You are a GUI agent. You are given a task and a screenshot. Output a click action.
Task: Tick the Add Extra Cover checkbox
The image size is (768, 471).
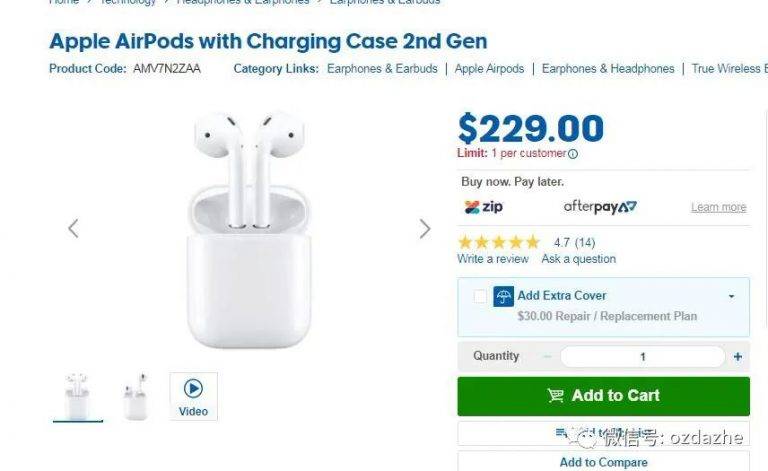[x=480, y=296]
